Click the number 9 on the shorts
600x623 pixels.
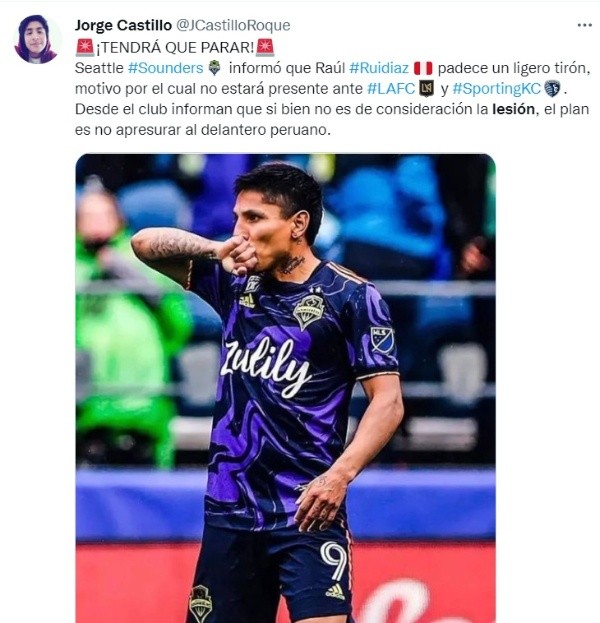(x=334, y=561)
